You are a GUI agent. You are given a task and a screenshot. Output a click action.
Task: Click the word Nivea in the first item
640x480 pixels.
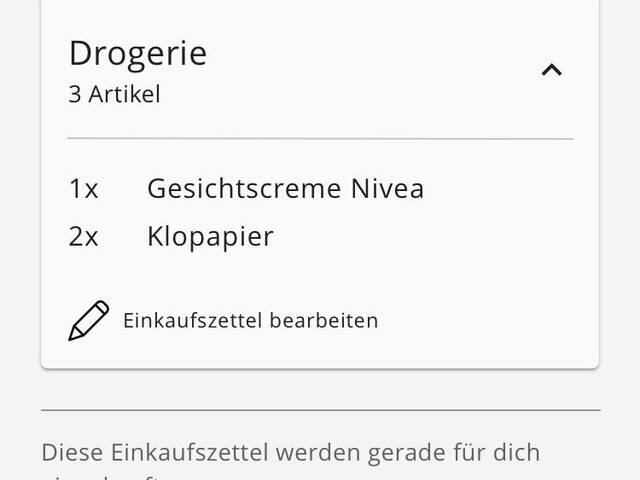coord(389,188)
